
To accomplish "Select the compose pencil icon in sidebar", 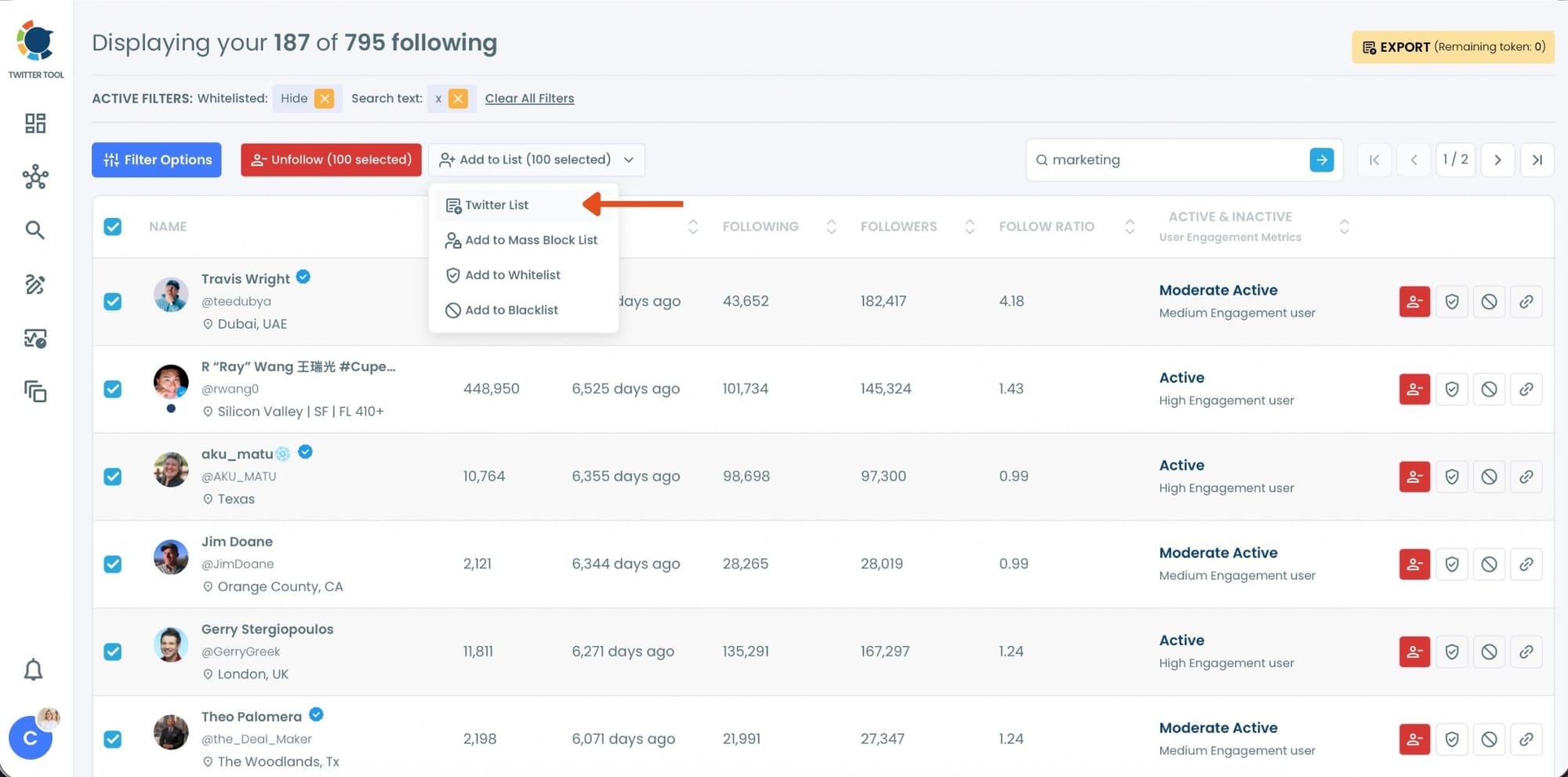I will point(35,285).
